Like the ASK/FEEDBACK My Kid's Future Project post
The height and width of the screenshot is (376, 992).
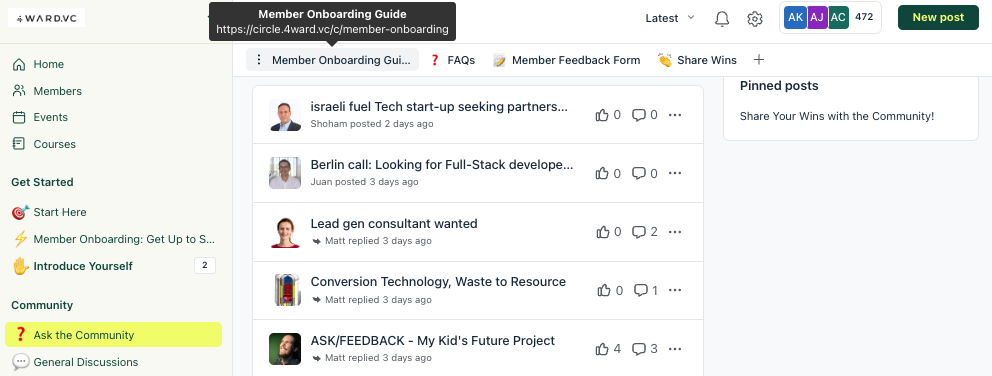tap(602, 349)
